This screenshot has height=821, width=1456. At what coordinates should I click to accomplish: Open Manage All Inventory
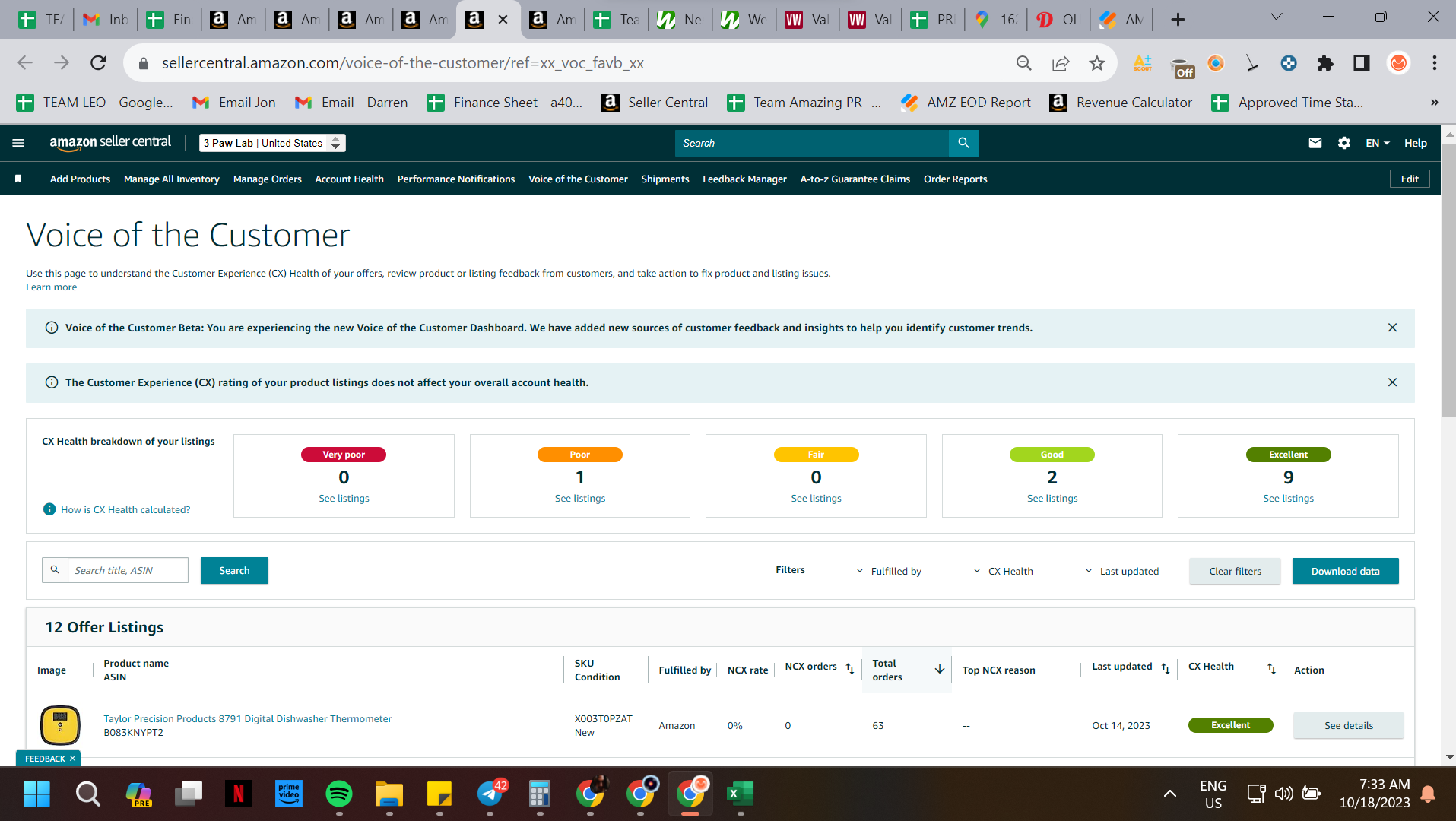point(172,179)
